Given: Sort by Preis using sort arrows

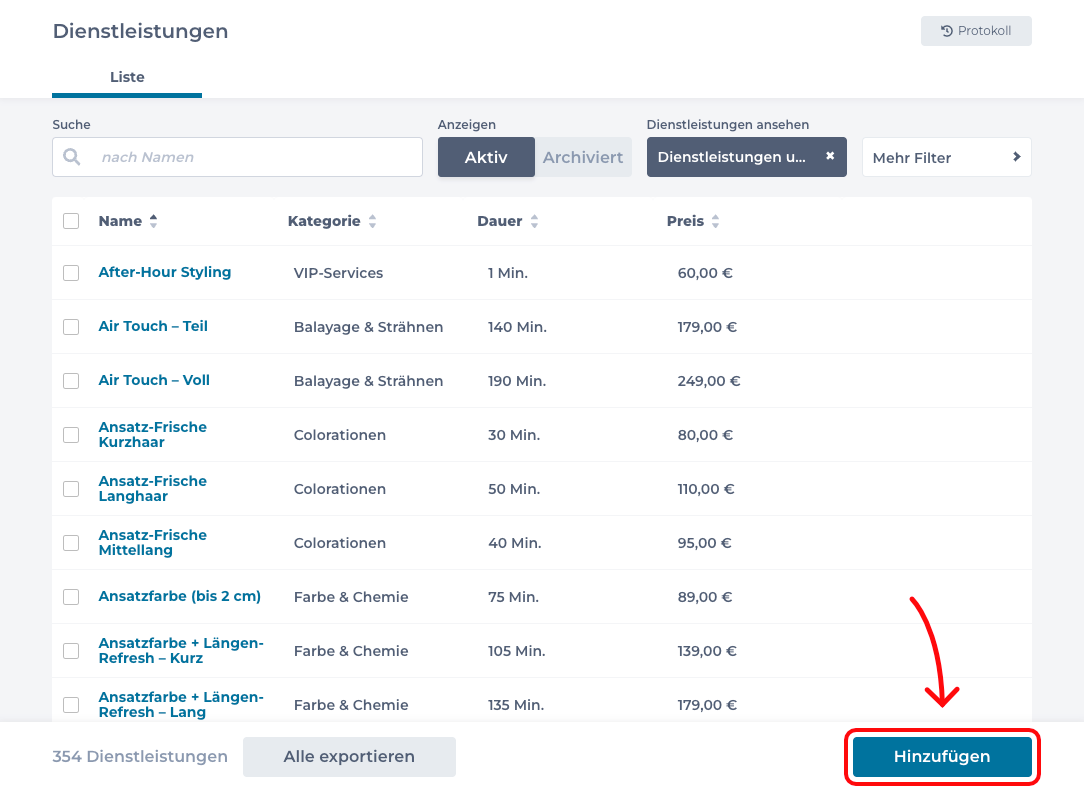Looking at the screenshot, I should [x=715, y=222].
